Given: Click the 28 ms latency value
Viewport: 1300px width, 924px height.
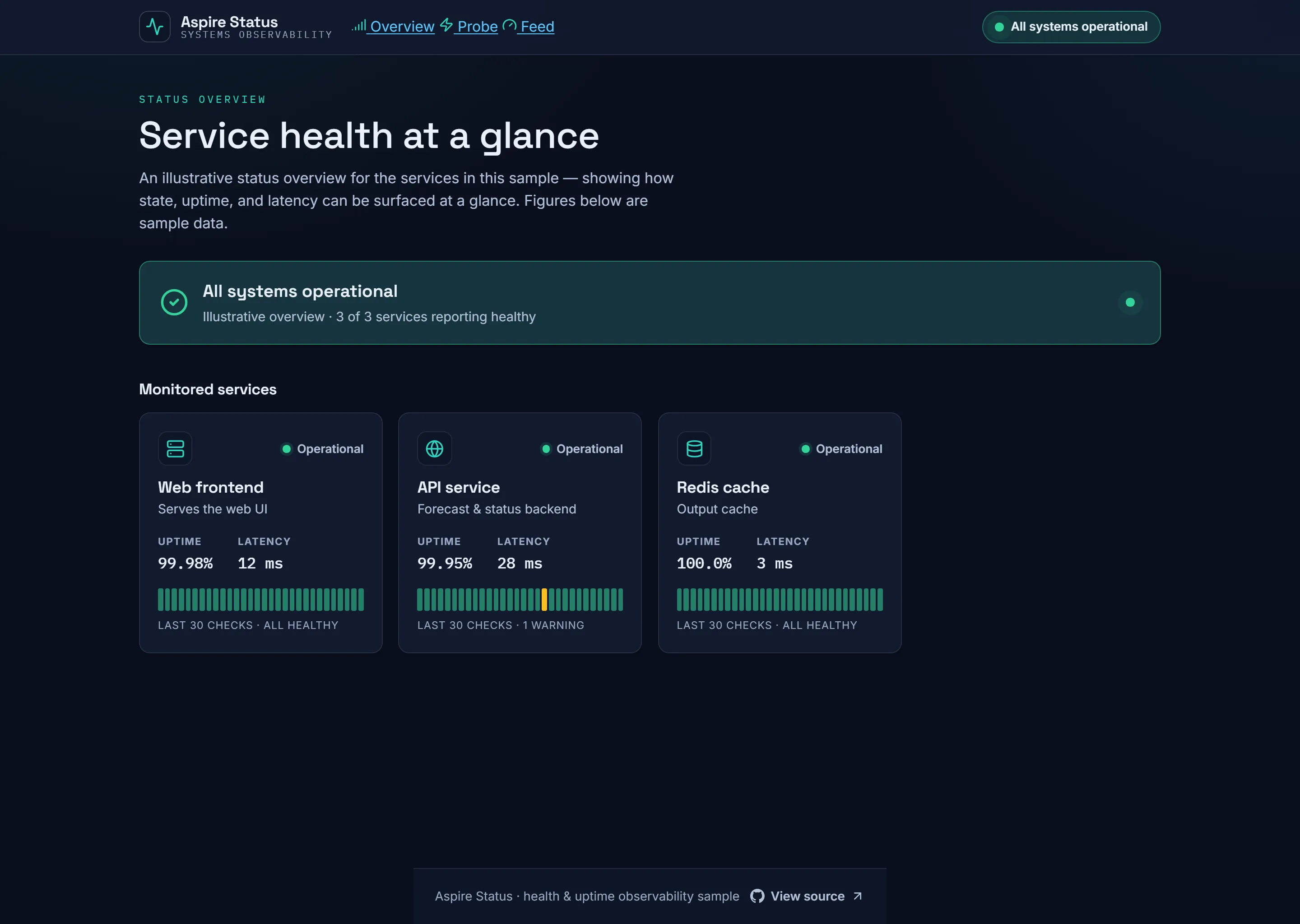Looking at the screenshot, I should (x=520, y=563).
